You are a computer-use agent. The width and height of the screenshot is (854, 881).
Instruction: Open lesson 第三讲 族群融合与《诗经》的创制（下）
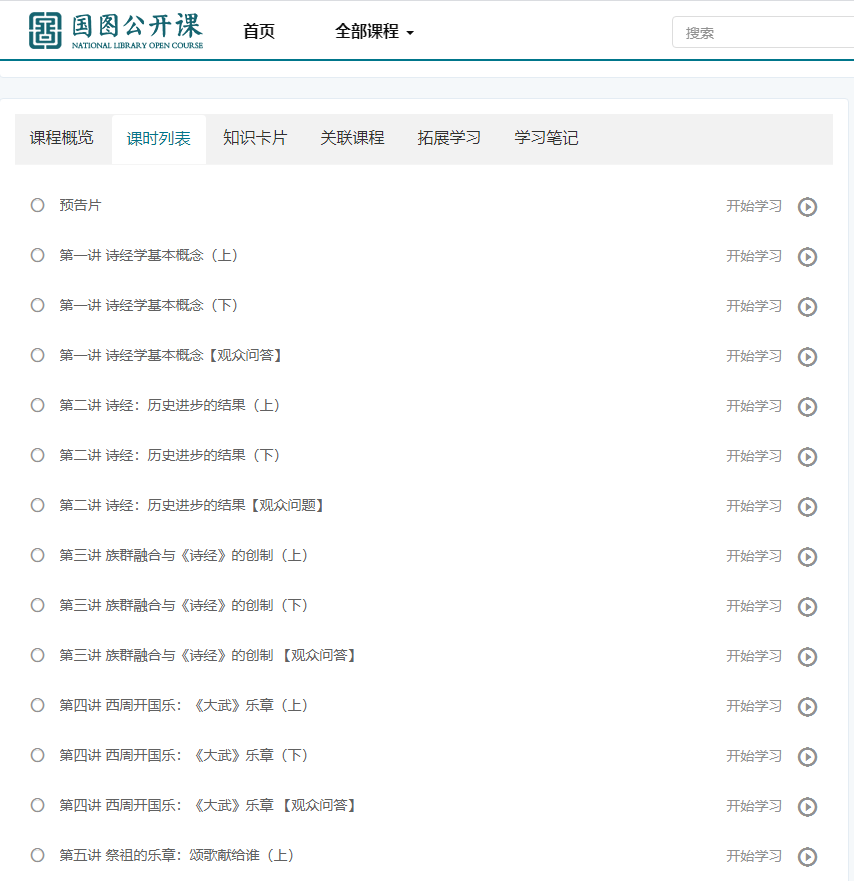(184, 605)
